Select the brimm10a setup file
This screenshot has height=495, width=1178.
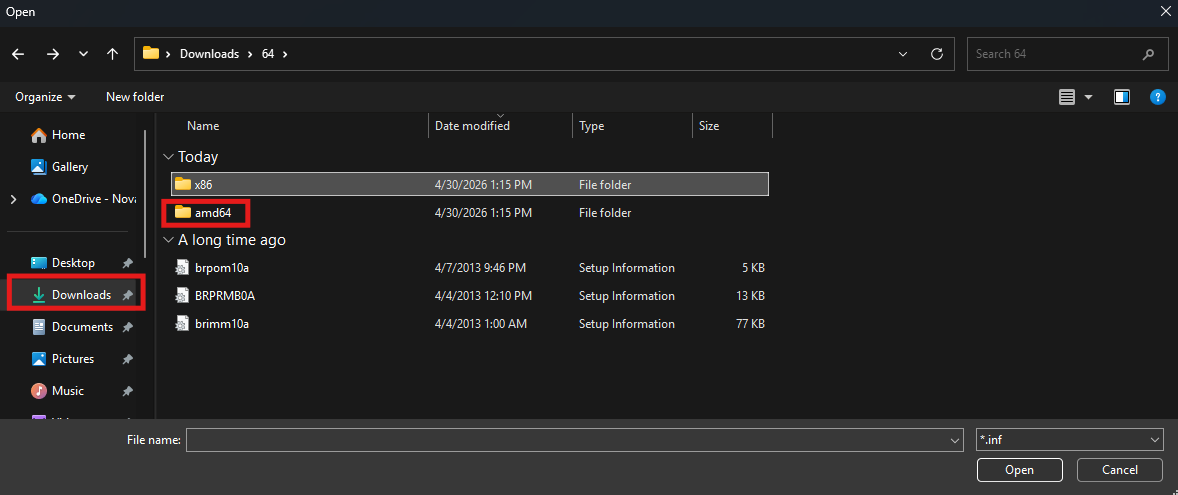(469, 324)
